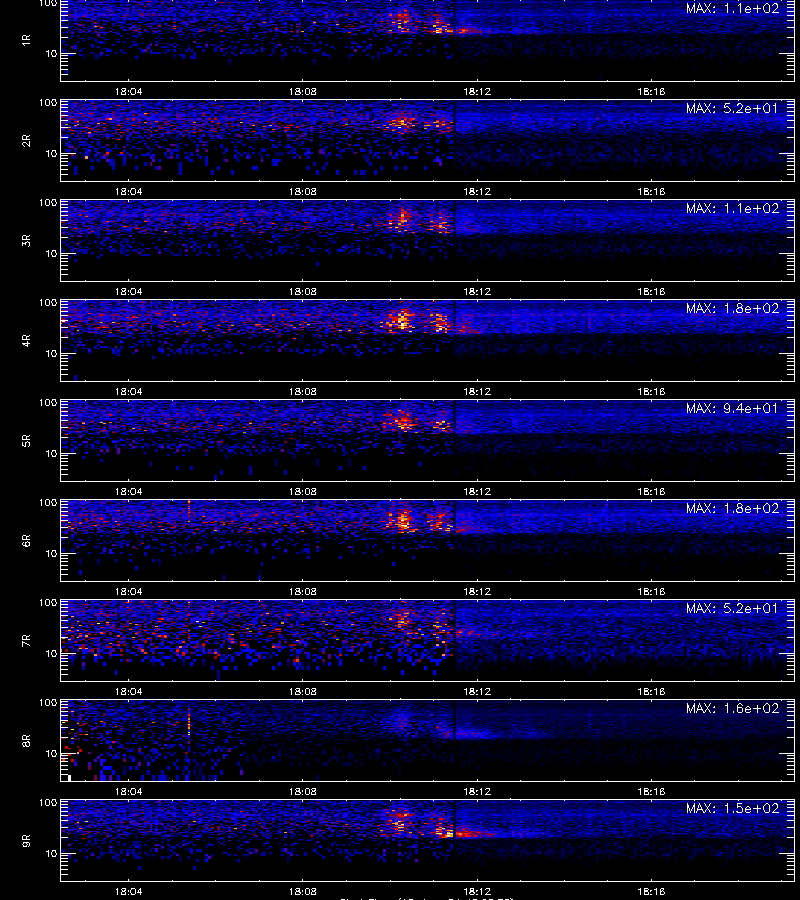The image size is (800, 900).
Task: Click the 18:04 time label under 5R panel
Action: tap(129, 491)
